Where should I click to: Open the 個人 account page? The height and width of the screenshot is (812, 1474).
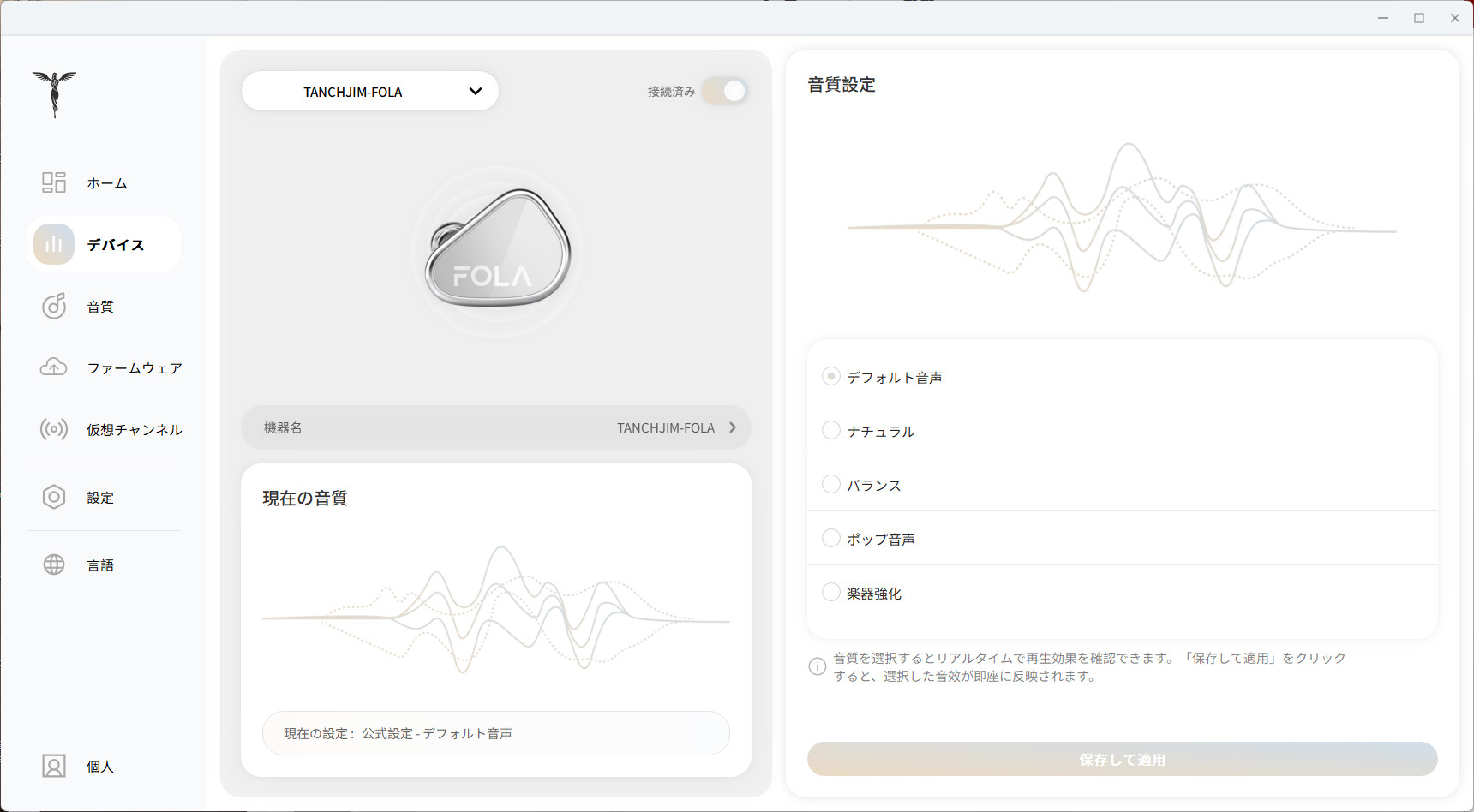pos(100,767)
